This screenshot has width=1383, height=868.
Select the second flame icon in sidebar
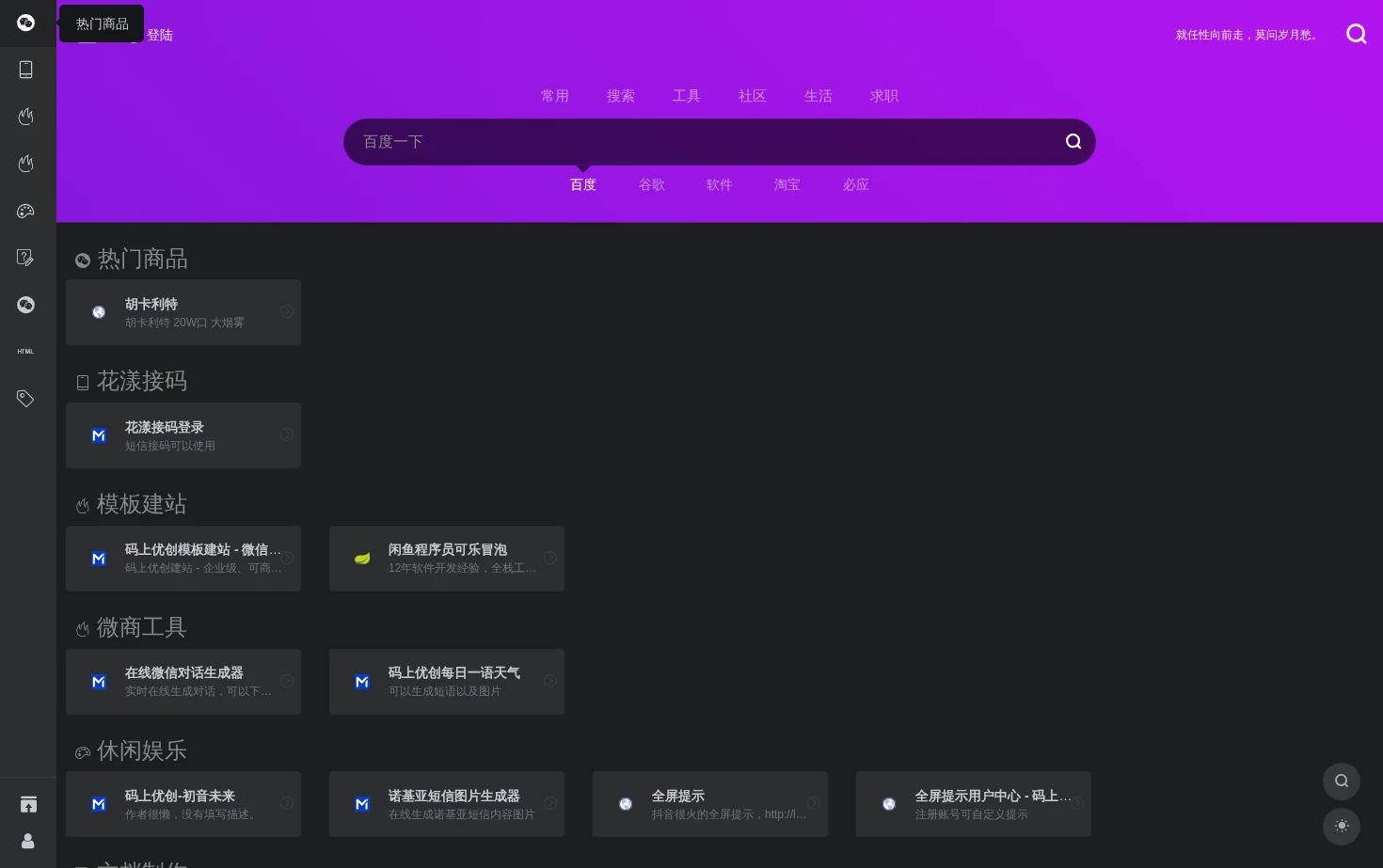point(26,164)
